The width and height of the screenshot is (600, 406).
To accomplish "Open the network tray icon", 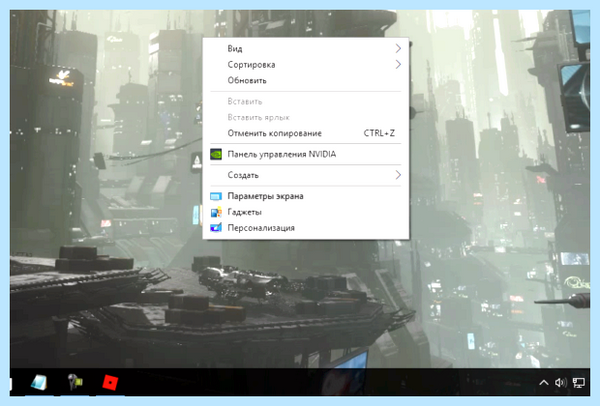I will (x=579, y=383).
